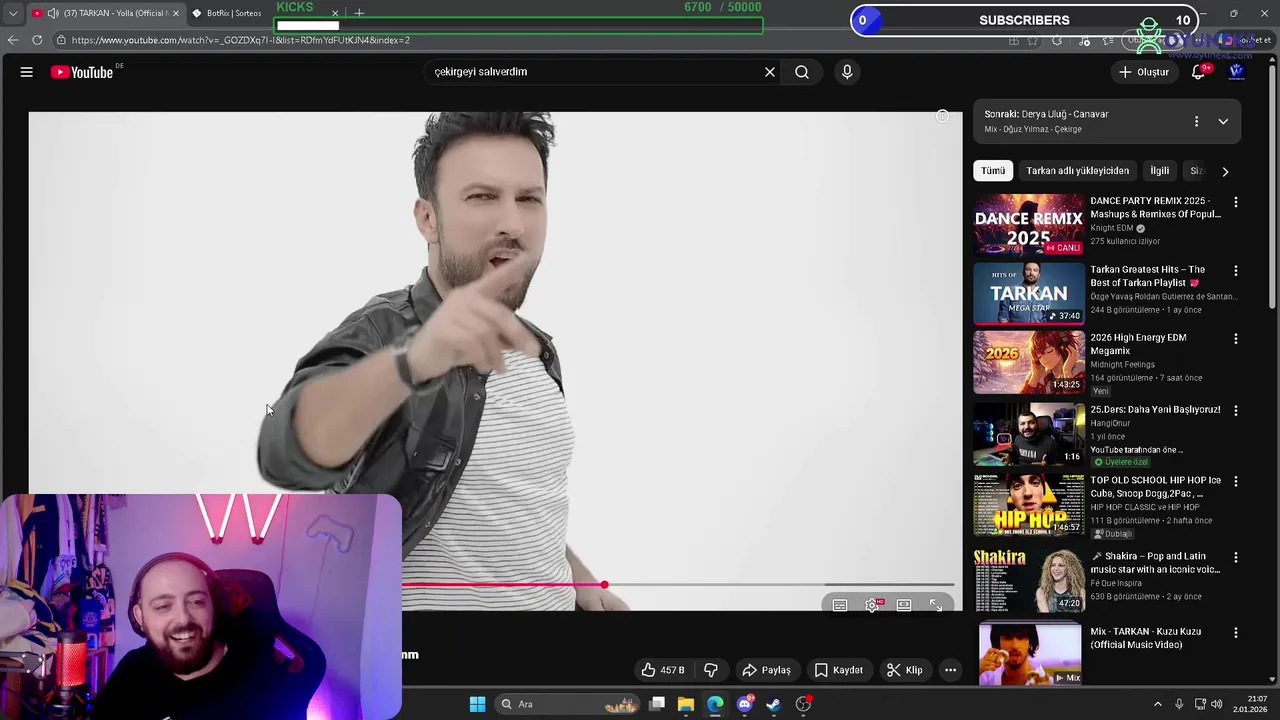Open options for Tarkan Greatest Hits video

coord(1235,271)
